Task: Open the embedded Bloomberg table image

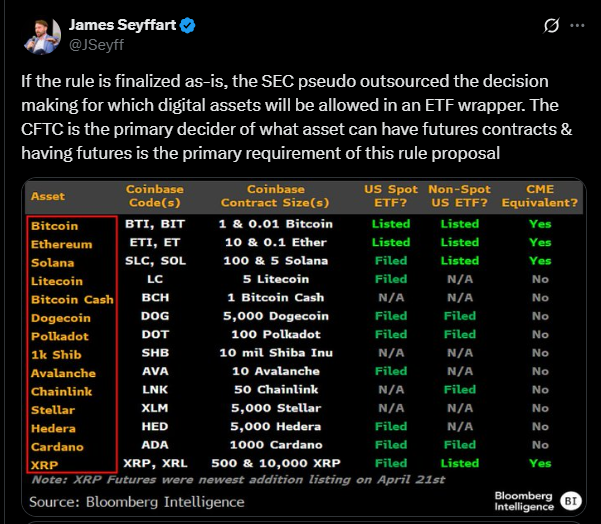Action: coord(304,347)
